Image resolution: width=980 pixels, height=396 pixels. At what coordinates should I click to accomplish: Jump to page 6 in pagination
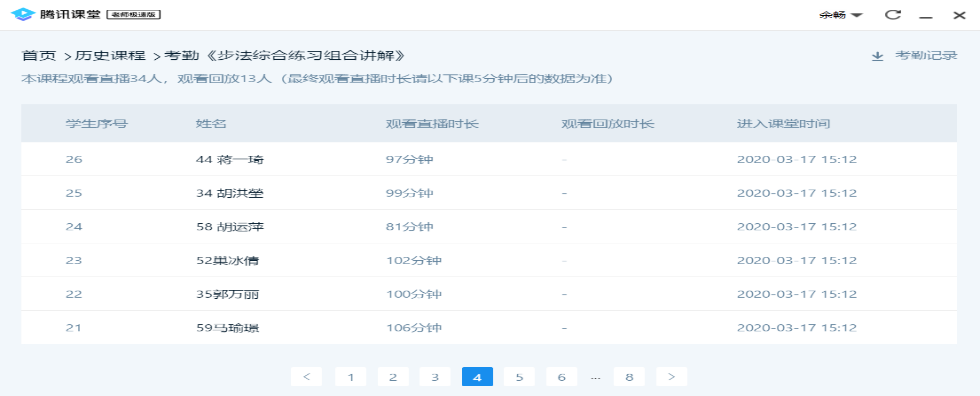coord(561,377)
